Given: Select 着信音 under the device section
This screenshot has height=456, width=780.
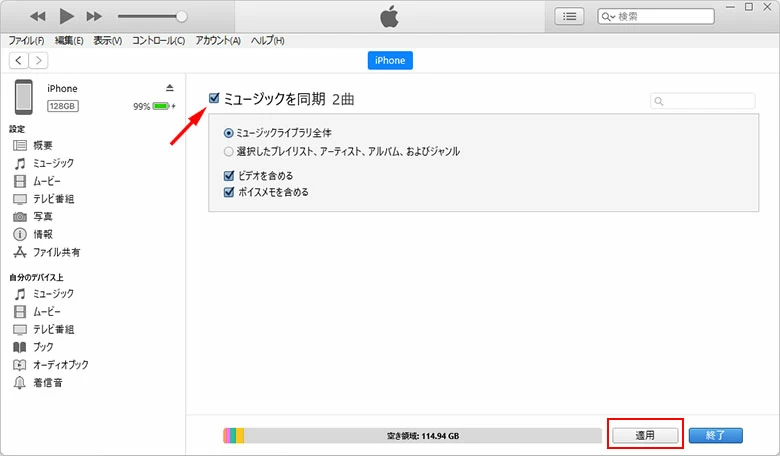Looking at the screenshot, I should pos(48,383).
